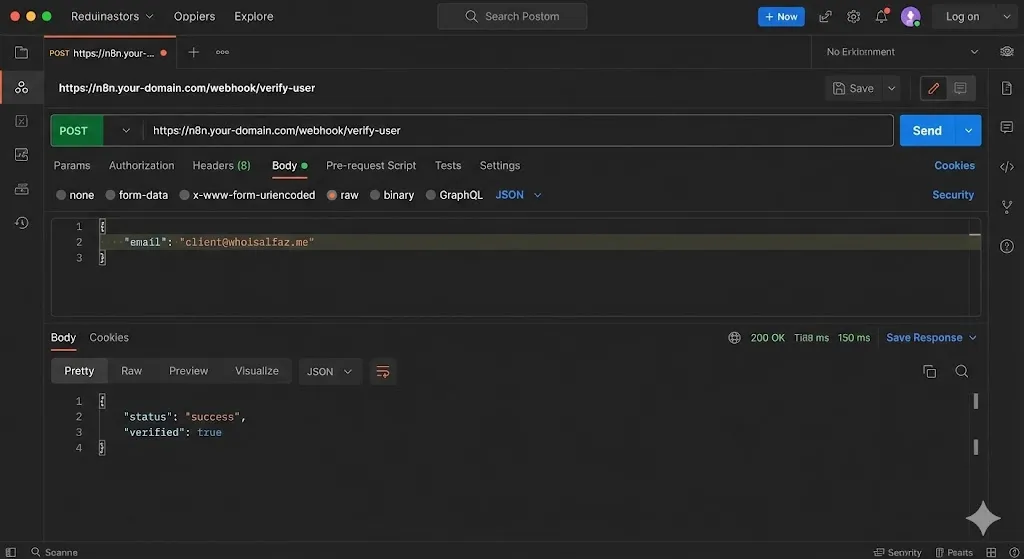Open the response JSON format dropdown

coord(330,372)
